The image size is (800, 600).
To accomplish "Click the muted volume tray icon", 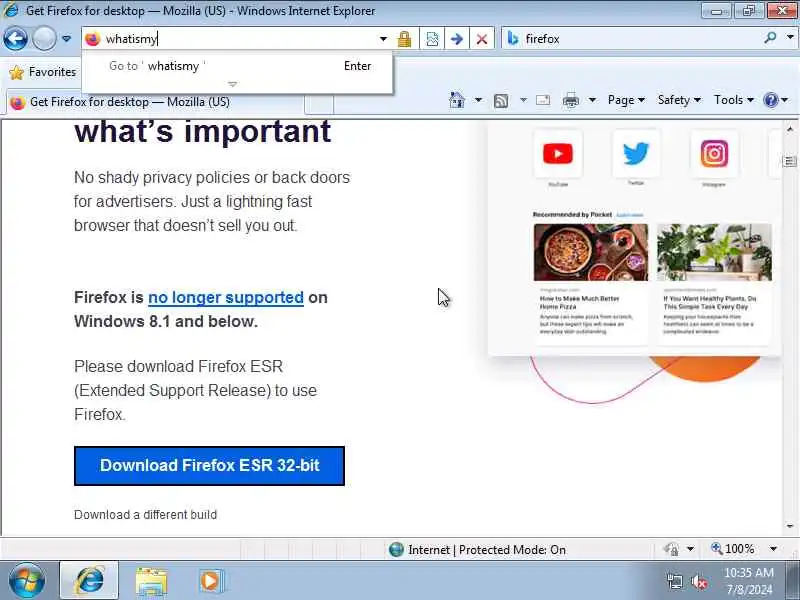I will (x=699, y=582).
